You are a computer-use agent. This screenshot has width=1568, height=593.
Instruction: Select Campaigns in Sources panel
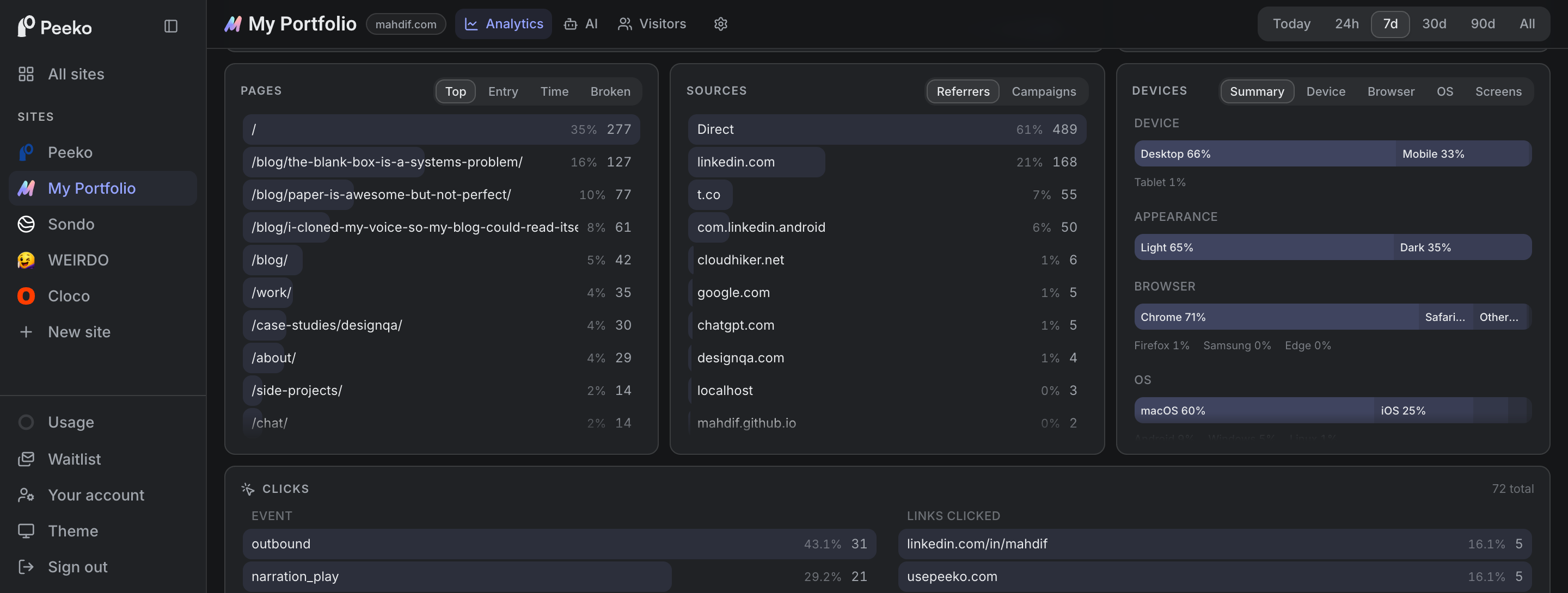[1043, 91]
